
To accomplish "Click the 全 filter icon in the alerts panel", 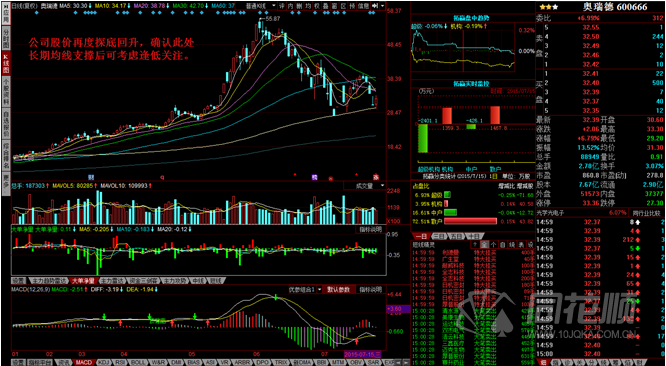I will [x=485, y=245].
